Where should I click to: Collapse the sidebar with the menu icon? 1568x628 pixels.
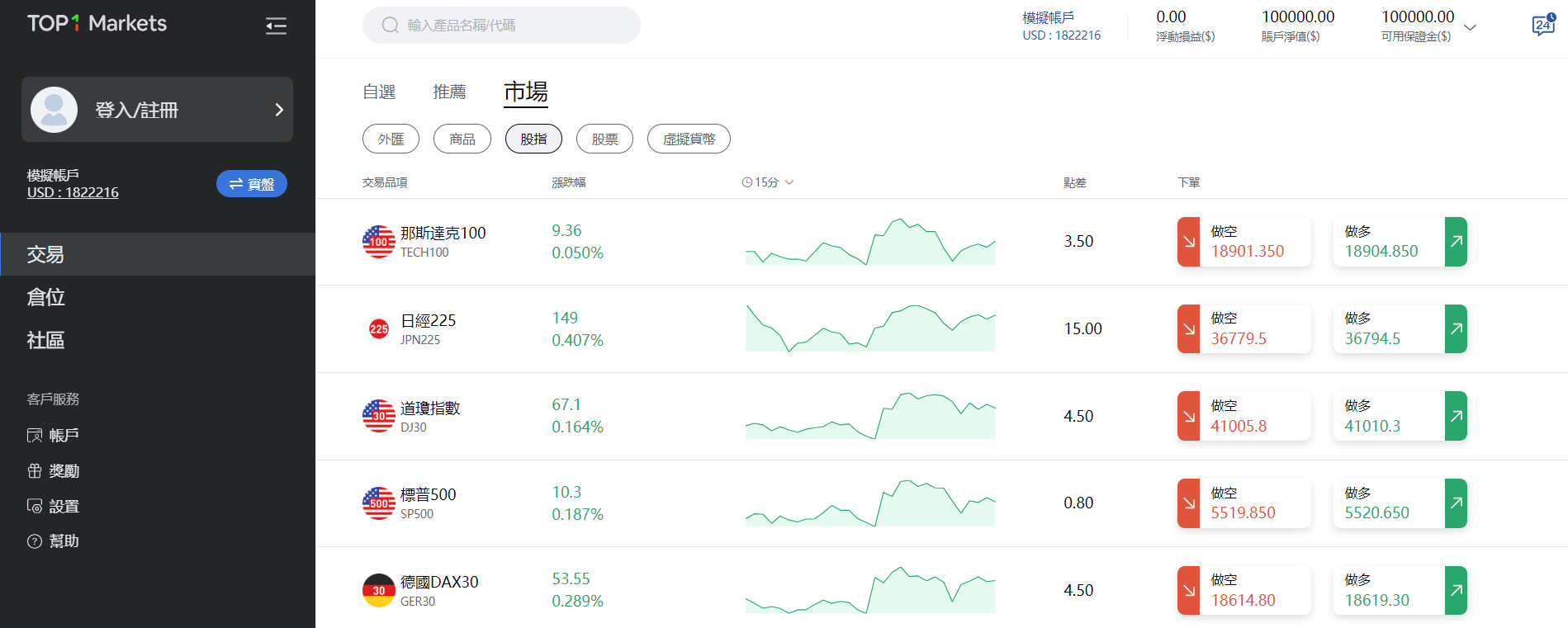click(x=276, y=26)
